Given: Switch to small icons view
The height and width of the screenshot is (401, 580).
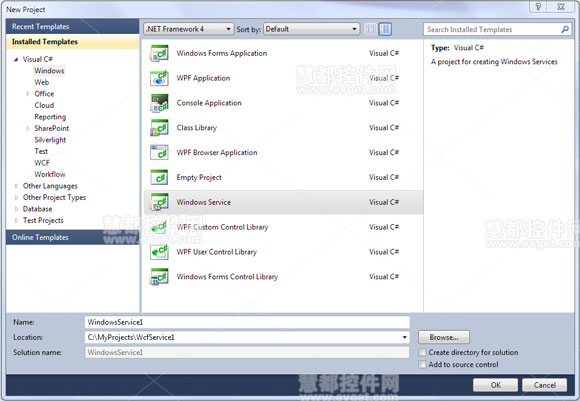Looking at the screenshot, I should [370, 29].
